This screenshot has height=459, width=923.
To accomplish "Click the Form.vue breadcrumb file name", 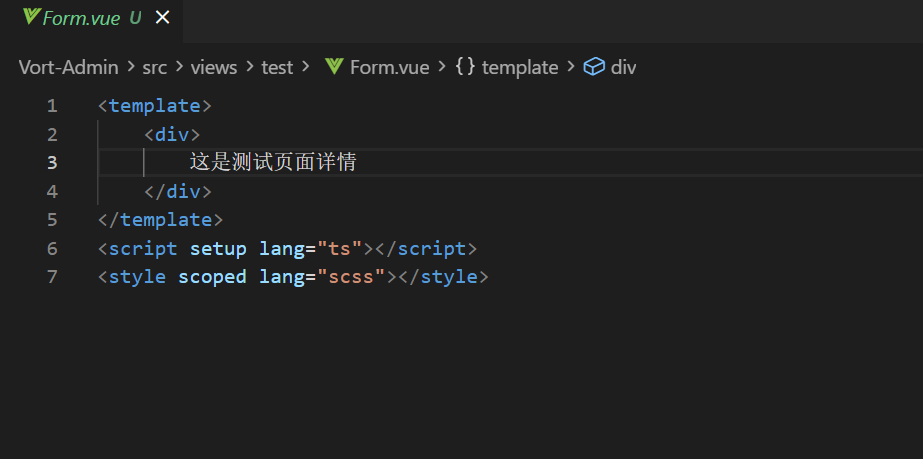I will pyautogui.click(x=389, y=67).
